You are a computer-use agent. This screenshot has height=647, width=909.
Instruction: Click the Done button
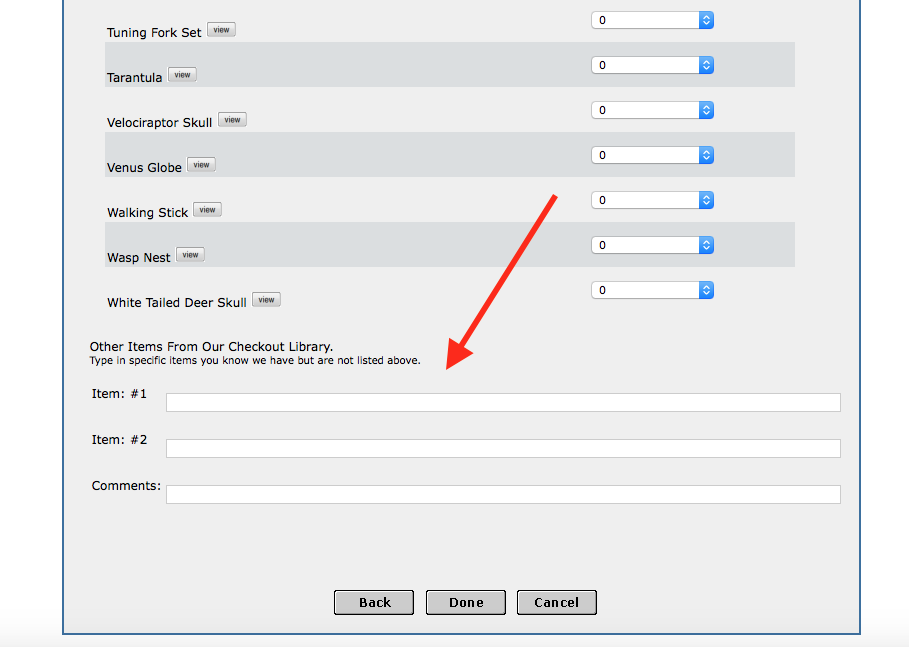[x=466, y=602]
